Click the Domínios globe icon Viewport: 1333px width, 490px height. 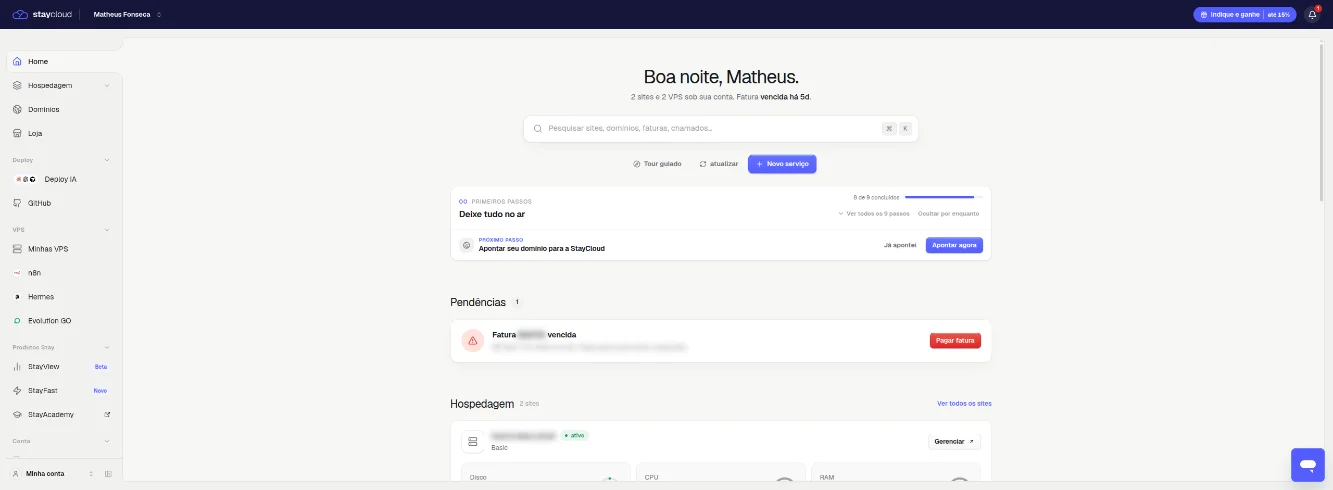(17, 109)
